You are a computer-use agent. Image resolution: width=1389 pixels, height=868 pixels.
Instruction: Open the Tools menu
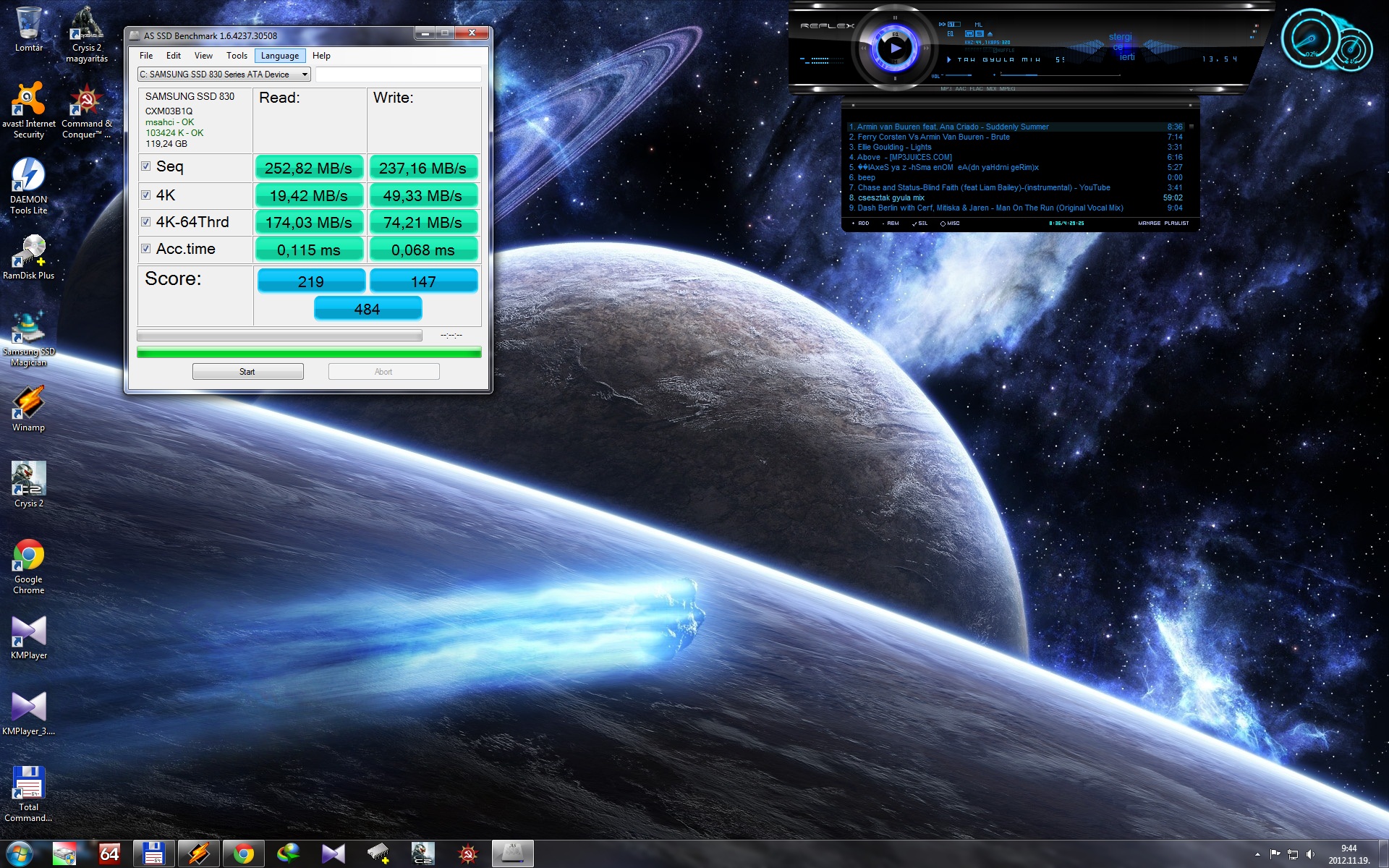point(237,56)
